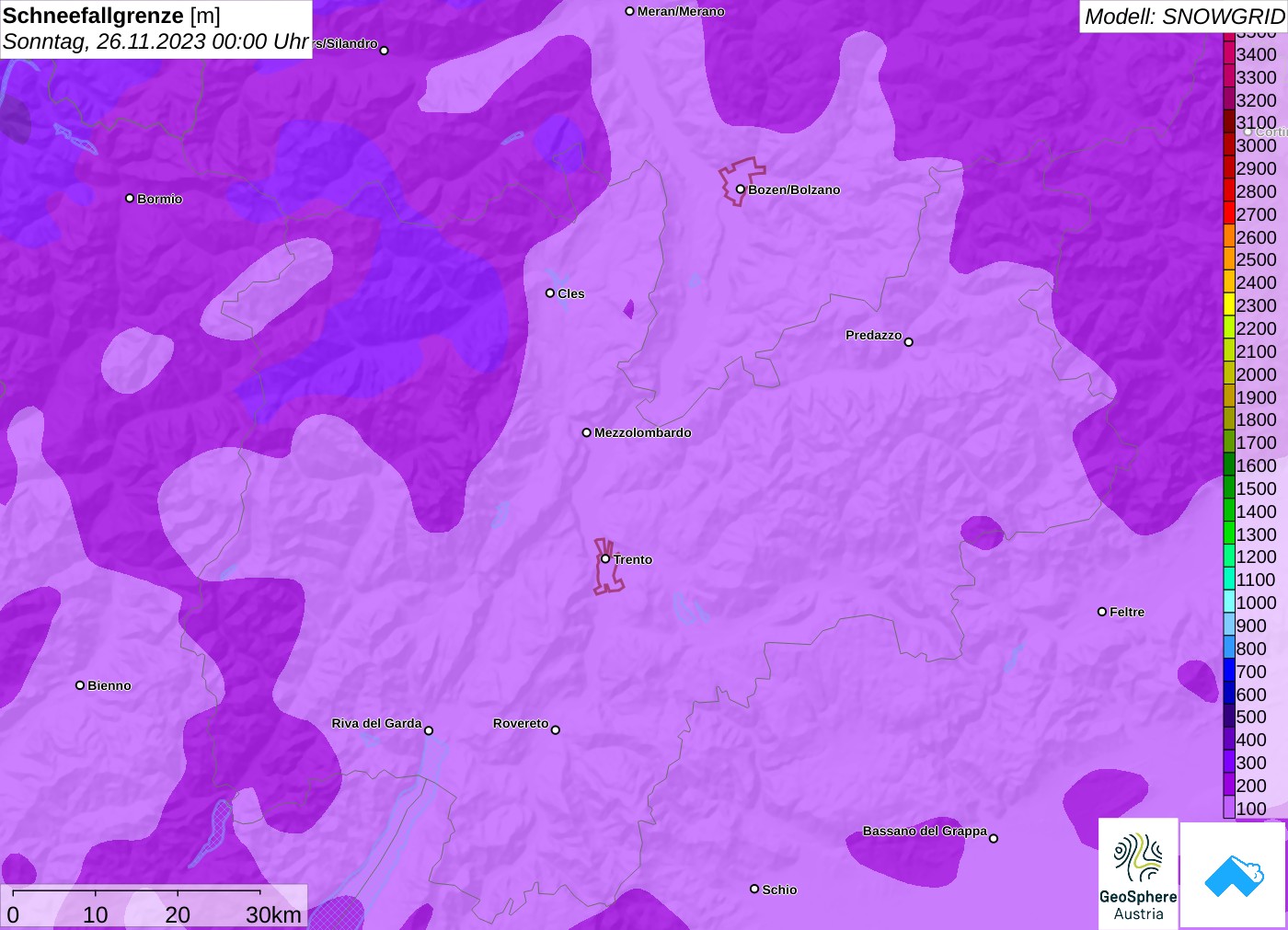Click the Bassano del Grappa label
The image size is (1288, 930).
[x=925, y=831]
